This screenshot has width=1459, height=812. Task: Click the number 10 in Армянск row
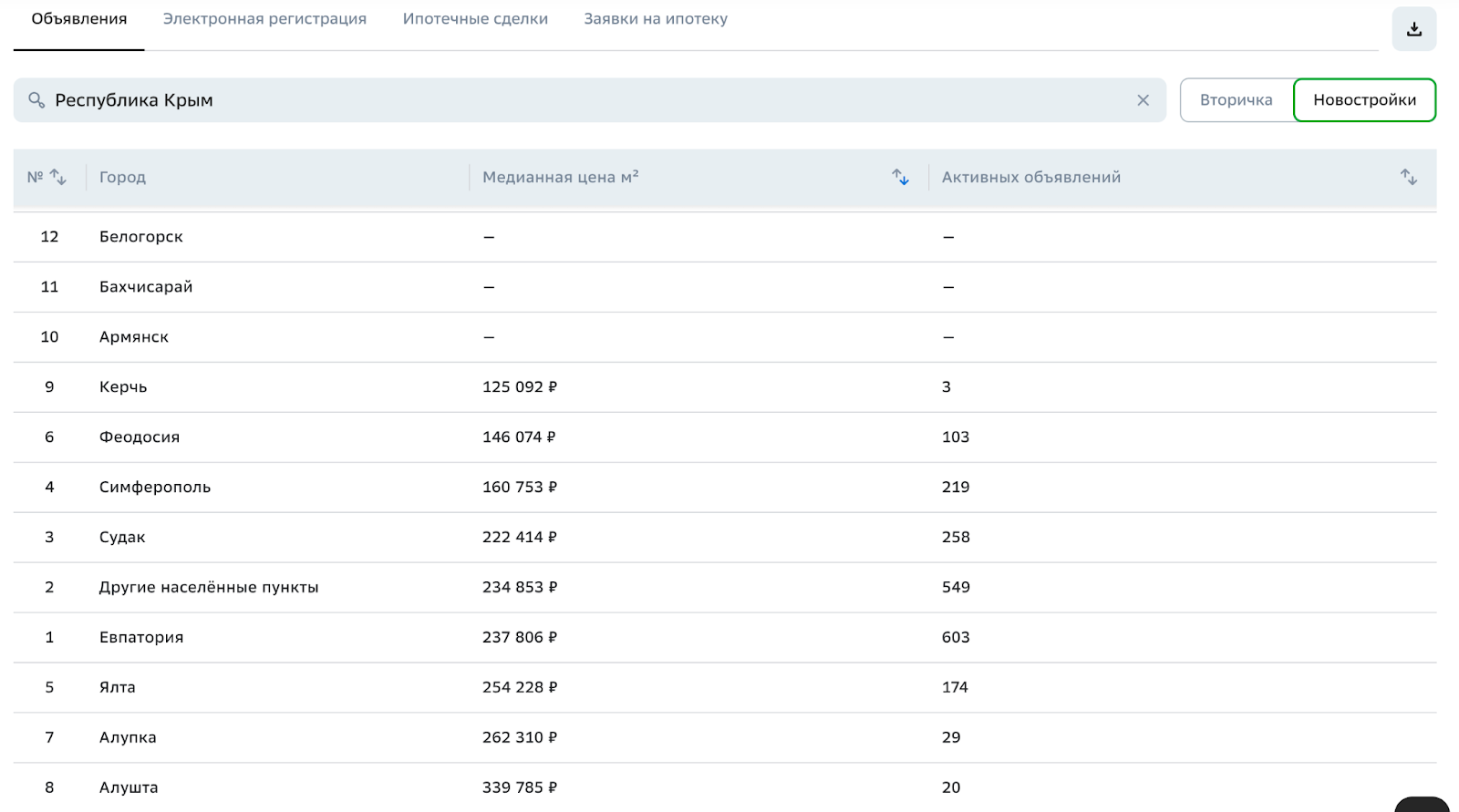(49, 337)
